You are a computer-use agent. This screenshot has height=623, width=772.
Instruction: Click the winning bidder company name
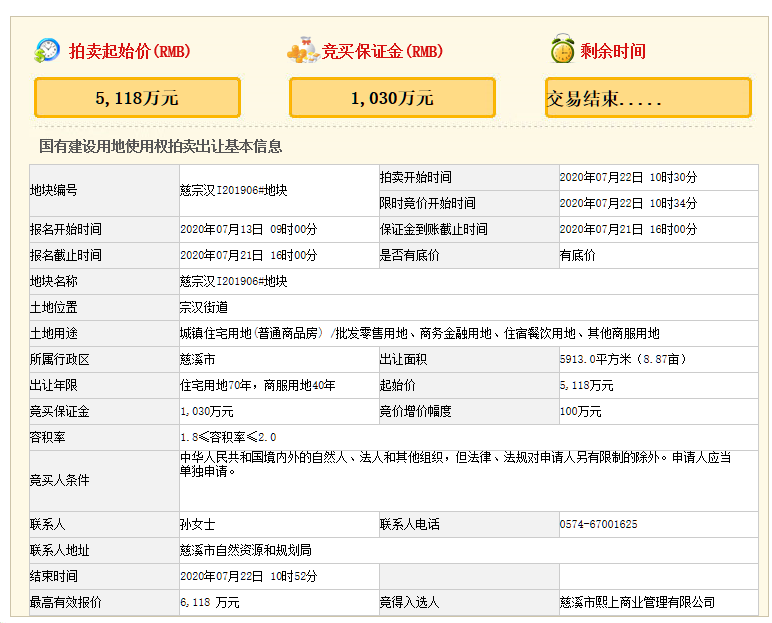(x=637, y=602)
